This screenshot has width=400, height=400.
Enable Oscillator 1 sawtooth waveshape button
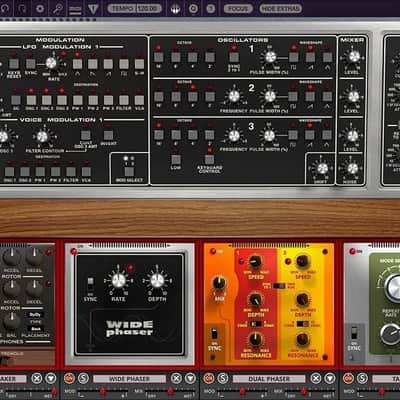310,57
